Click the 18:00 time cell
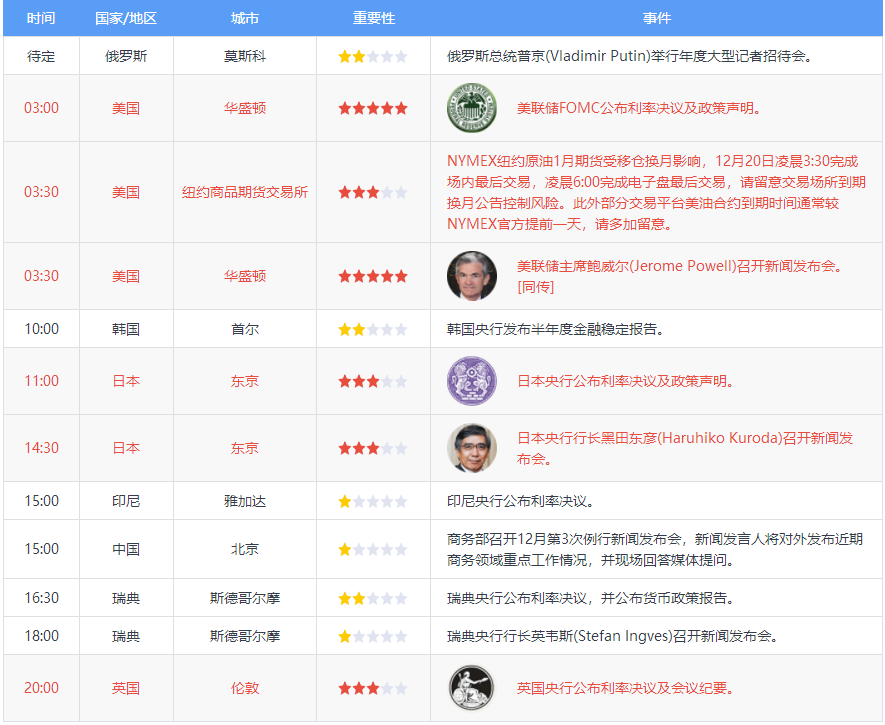Image resolution: width=885 pixels, height=725 pixels. click(41, 636)
